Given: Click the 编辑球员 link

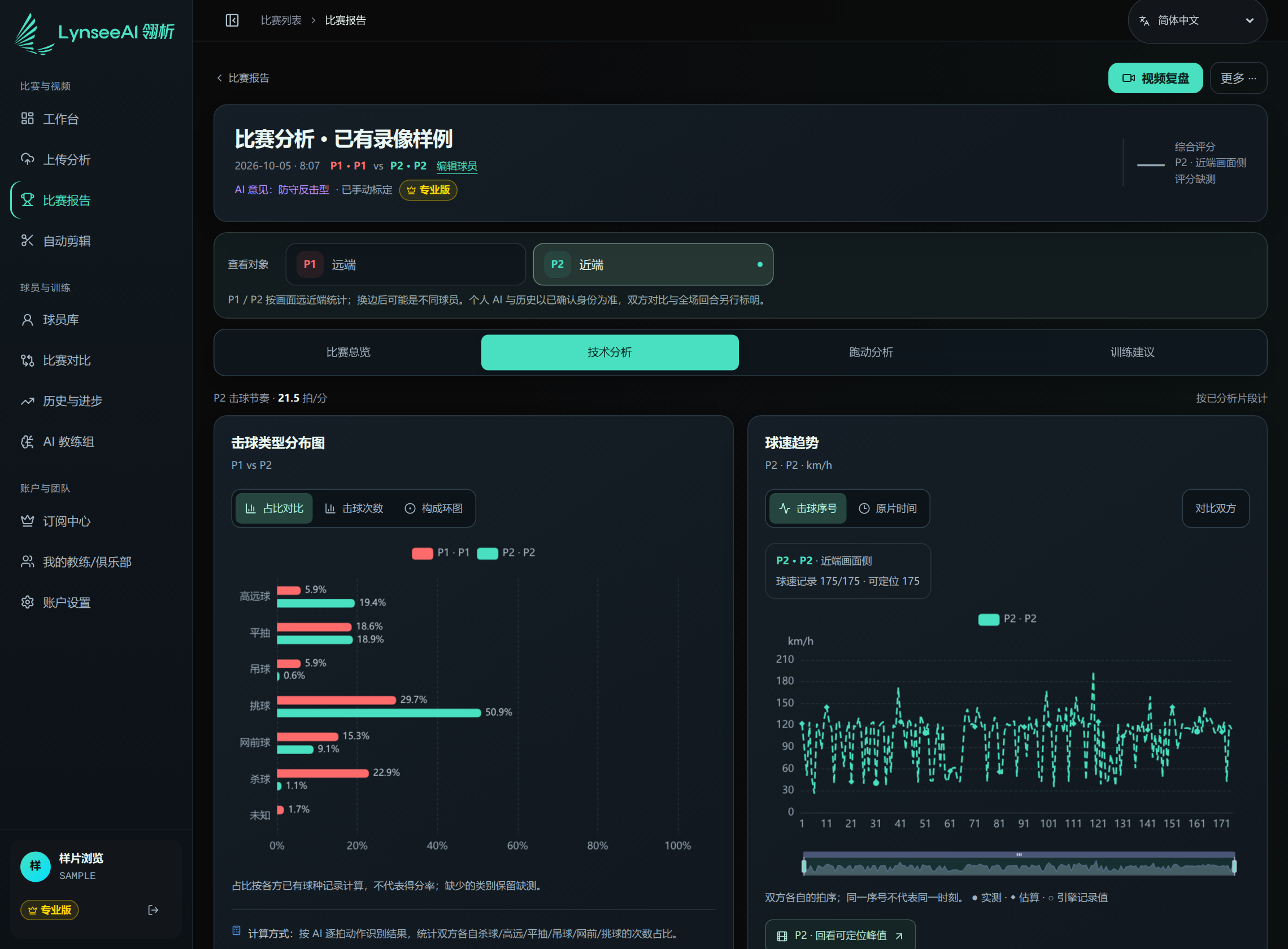Looking at the screenshot, I should click(x=456, y=166).
